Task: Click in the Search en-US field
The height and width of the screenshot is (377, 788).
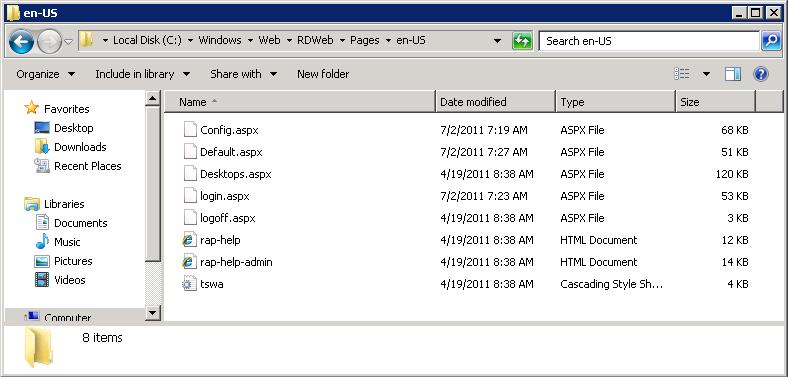Action: (x=649, y=41)
